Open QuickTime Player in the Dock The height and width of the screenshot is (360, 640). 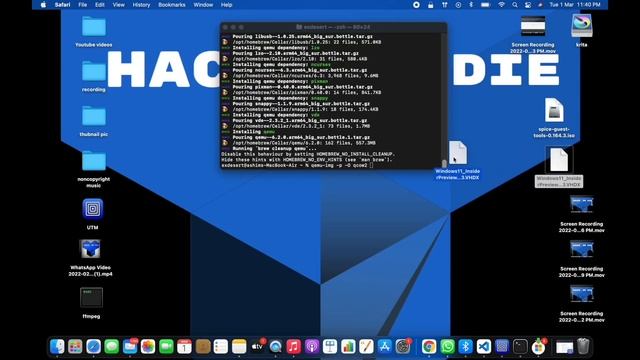click(x=276, y=347)
